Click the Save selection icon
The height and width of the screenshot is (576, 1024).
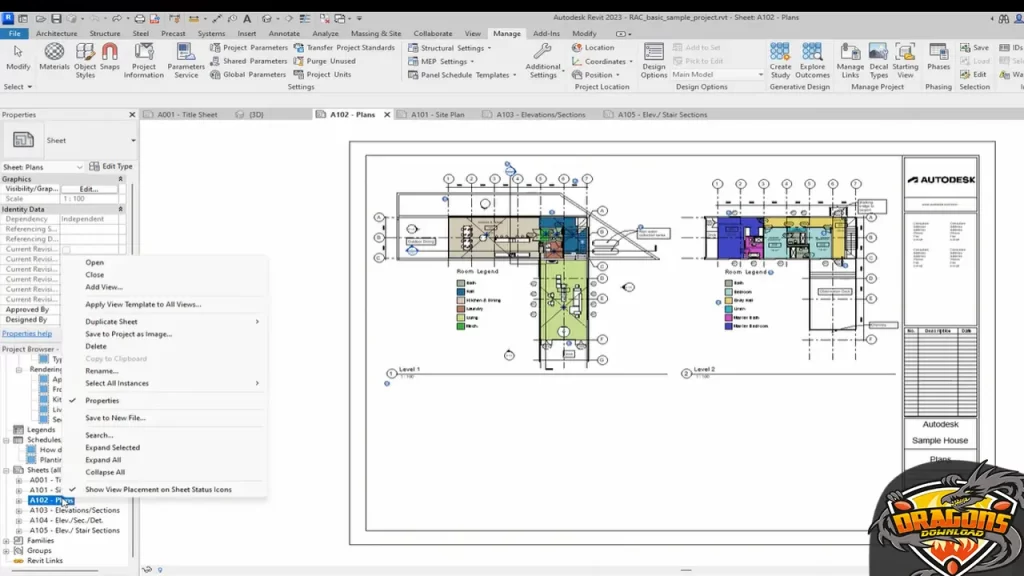974,48
